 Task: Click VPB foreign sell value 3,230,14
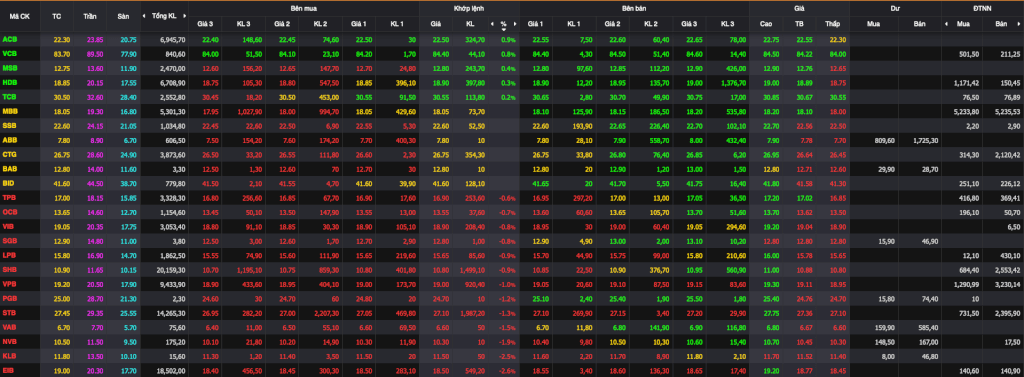click(1008, 284)
